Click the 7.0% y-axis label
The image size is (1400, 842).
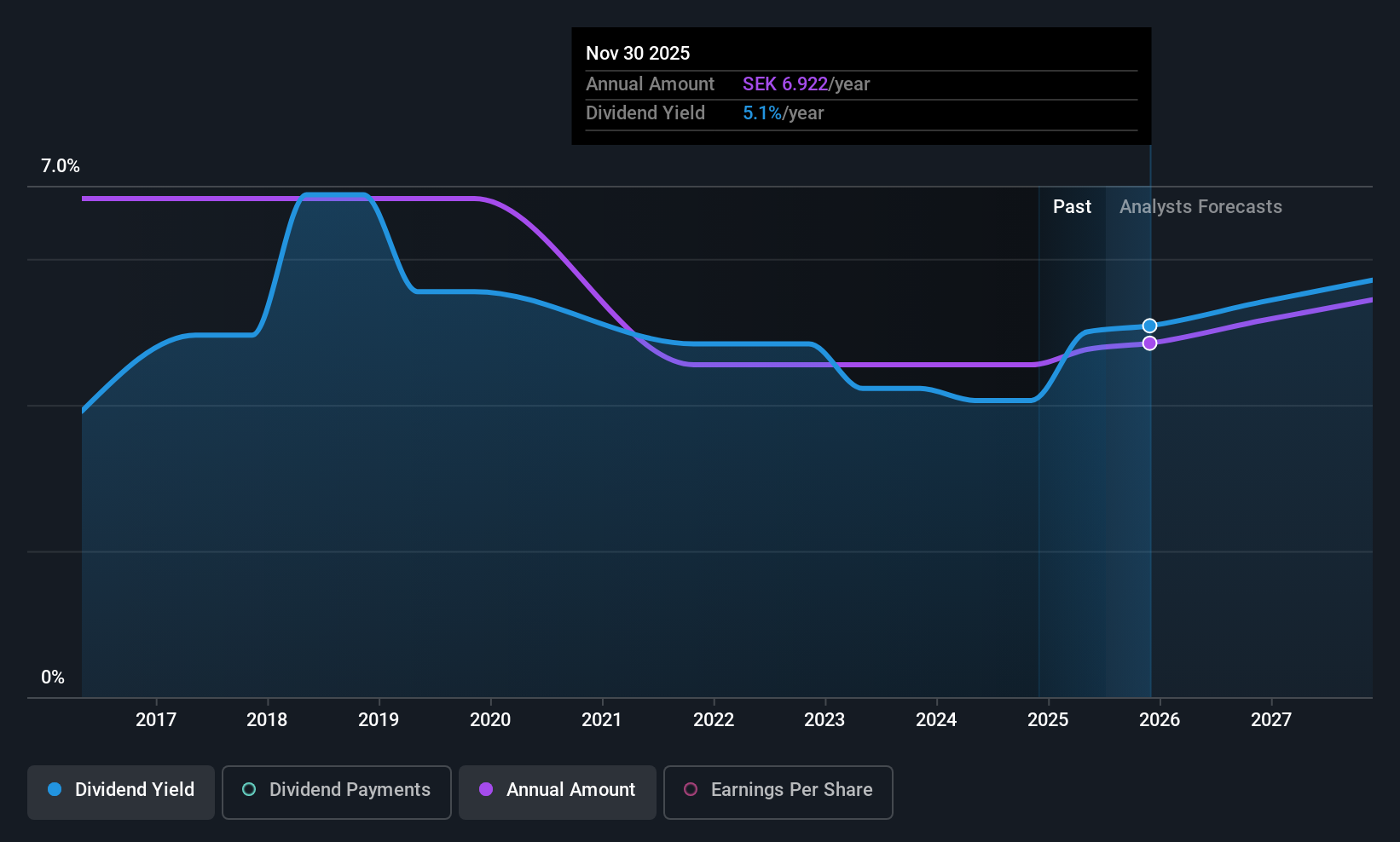click(61, 166)
